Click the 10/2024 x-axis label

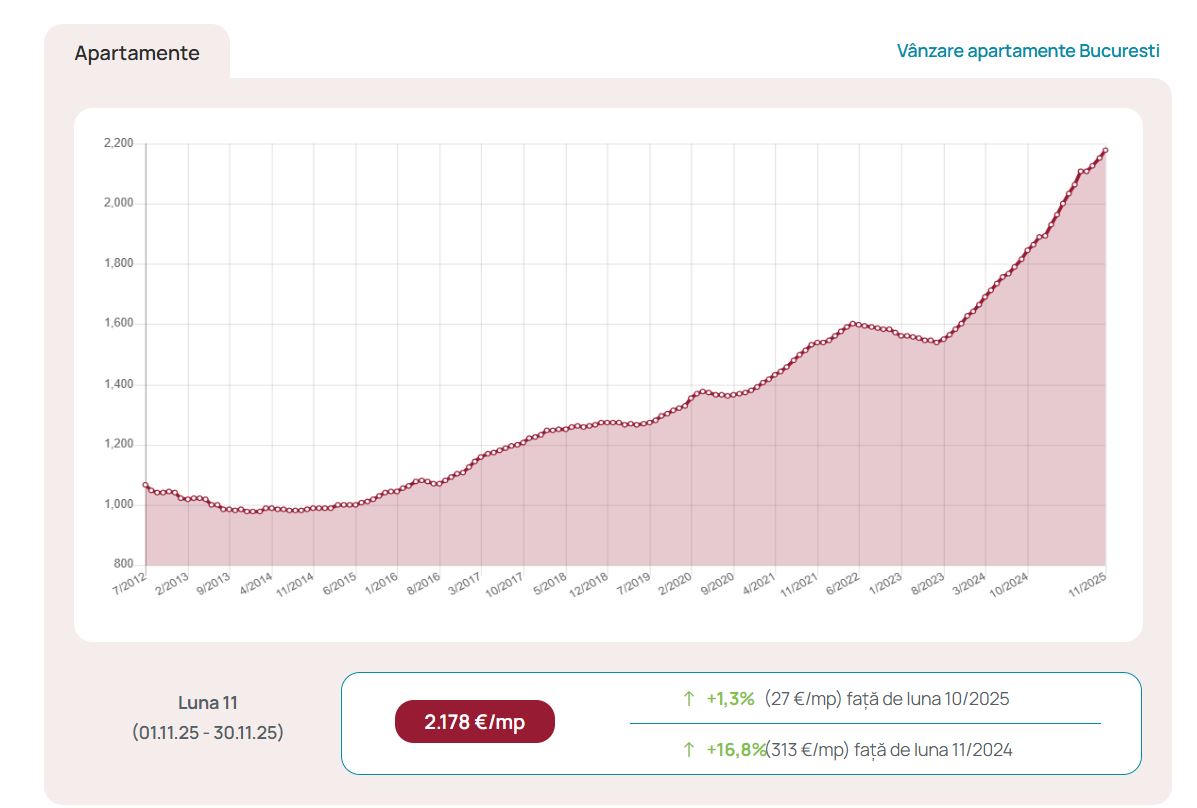coord(1010,585)
